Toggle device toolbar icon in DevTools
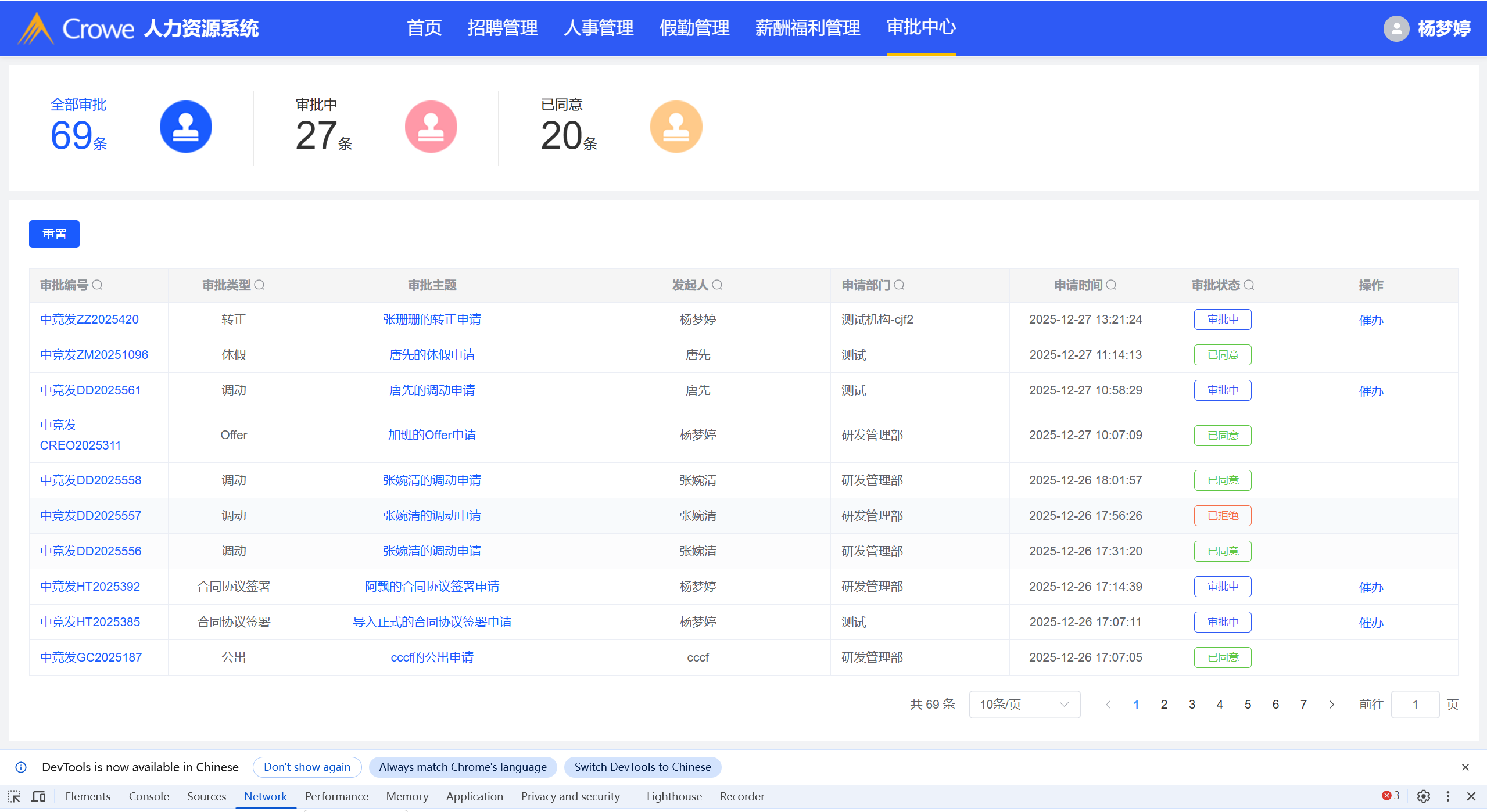This screenshot has height=812, width=1487. point(38,796)
